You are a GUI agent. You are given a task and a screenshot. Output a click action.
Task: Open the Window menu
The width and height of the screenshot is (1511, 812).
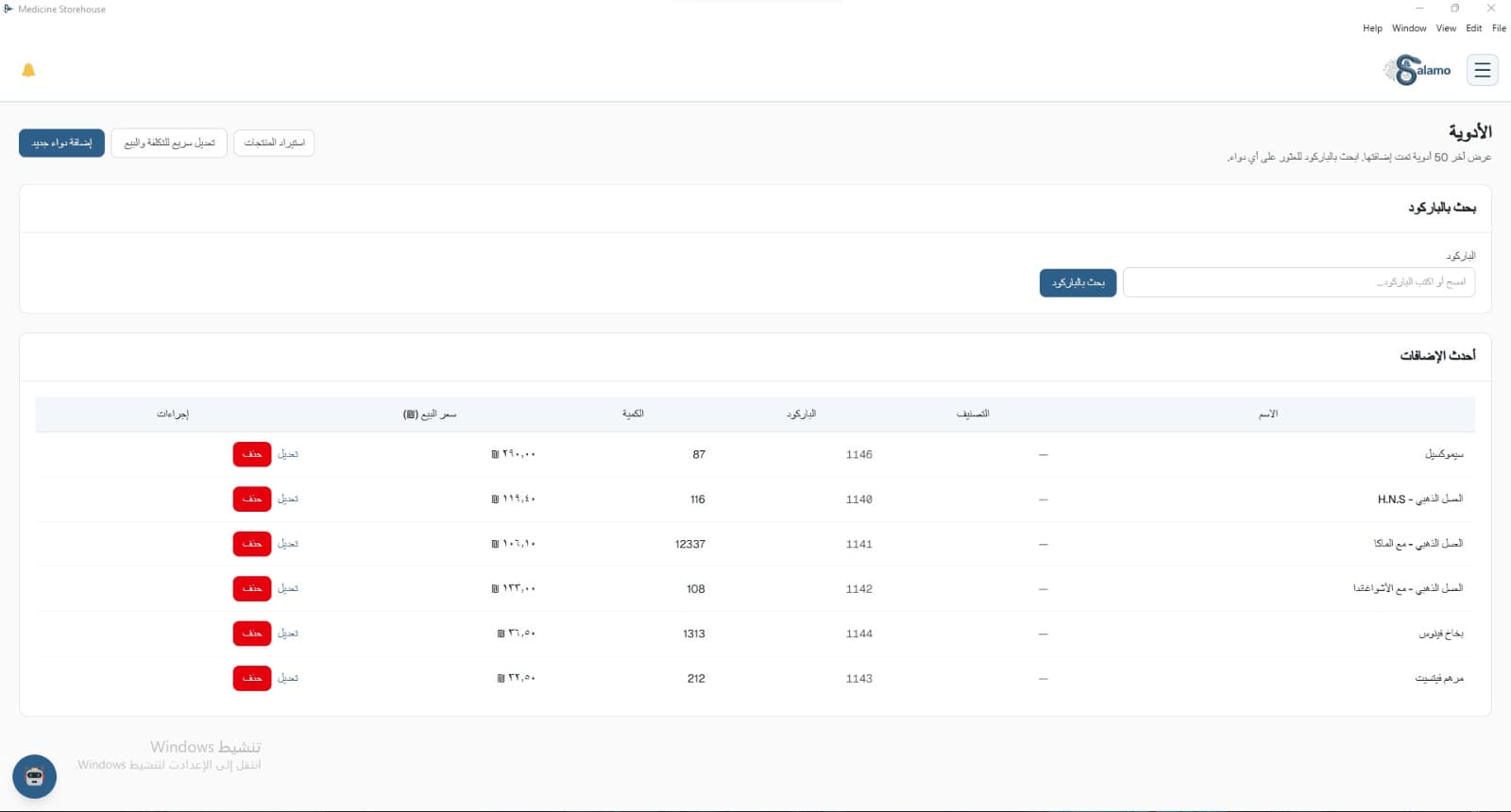pos(1409,28)
